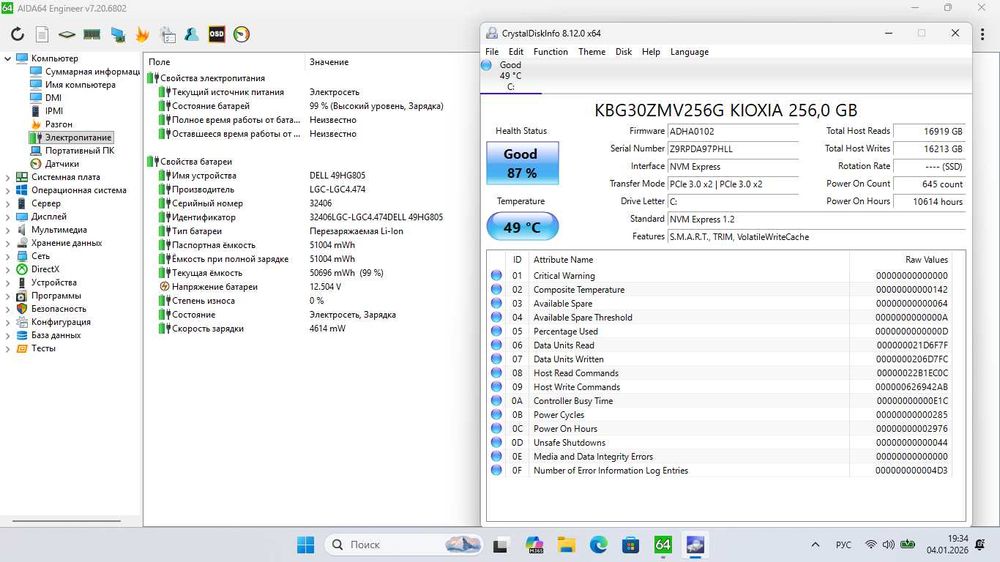
Task: Click the 49 °C temperature button
Action: pos(520,227)
